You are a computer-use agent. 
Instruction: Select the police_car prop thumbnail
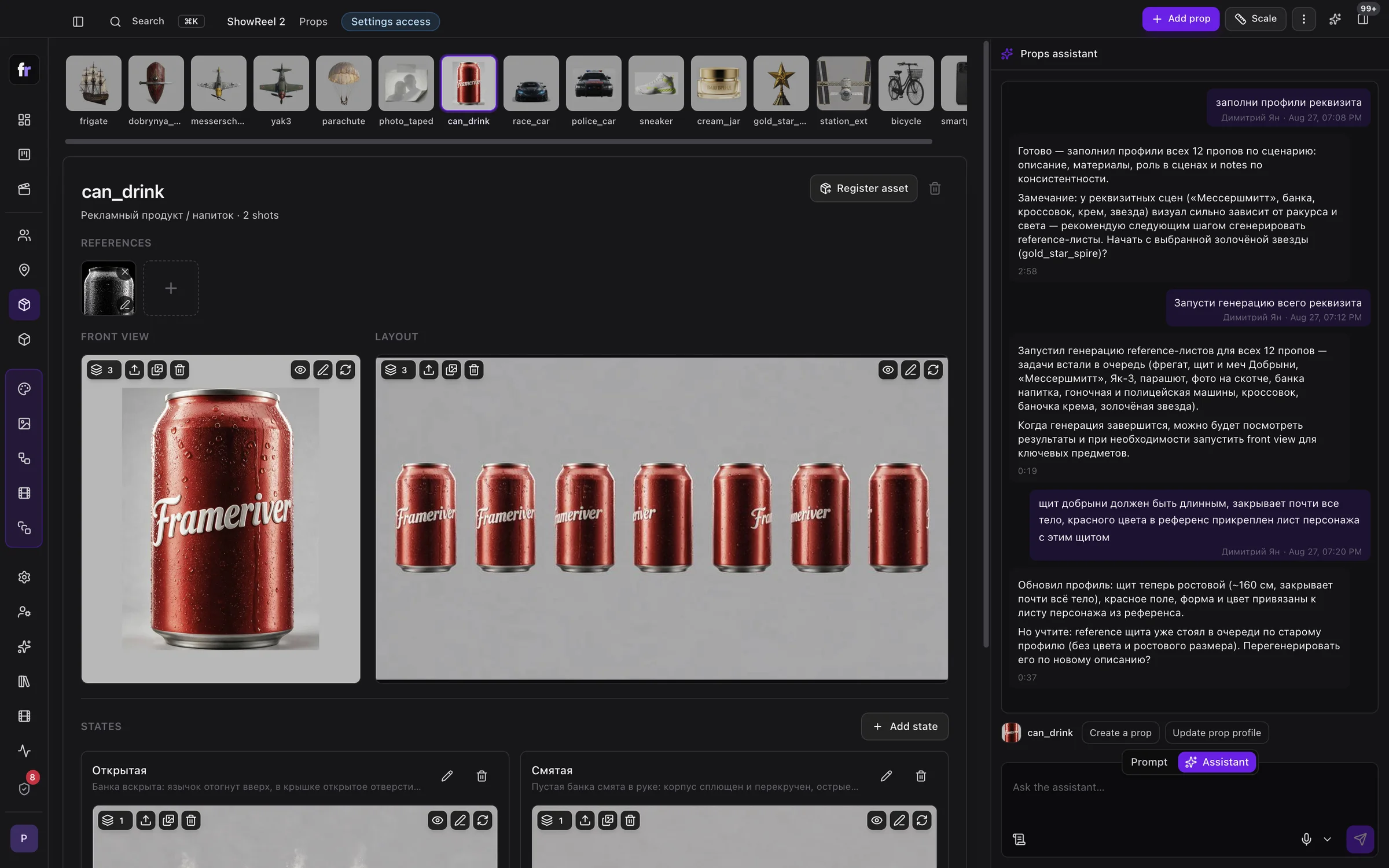point(593,83)
